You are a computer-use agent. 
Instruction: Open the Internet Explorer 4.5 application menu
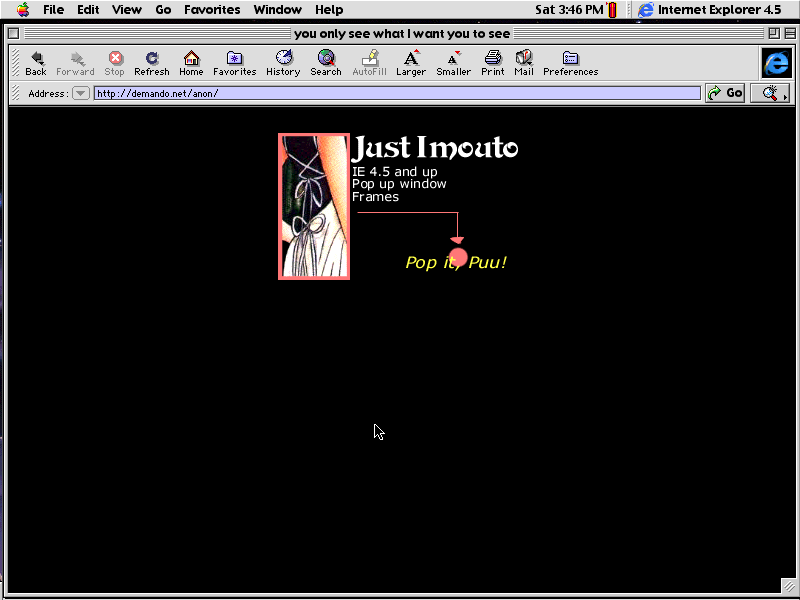[x=711, y=10]
